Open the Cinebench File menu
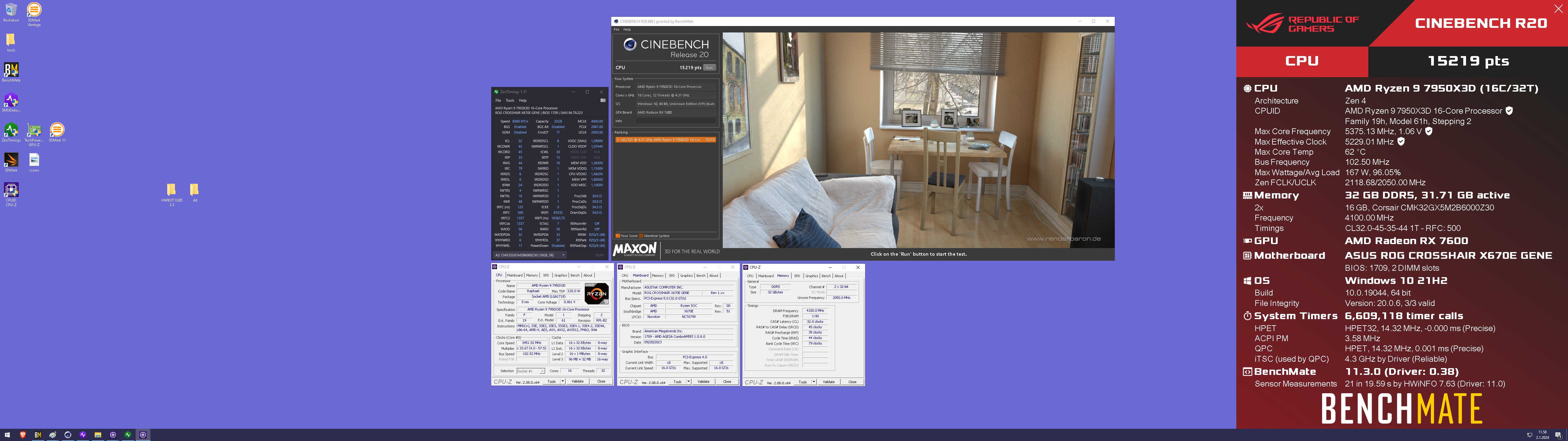 (x=616, y=29)
